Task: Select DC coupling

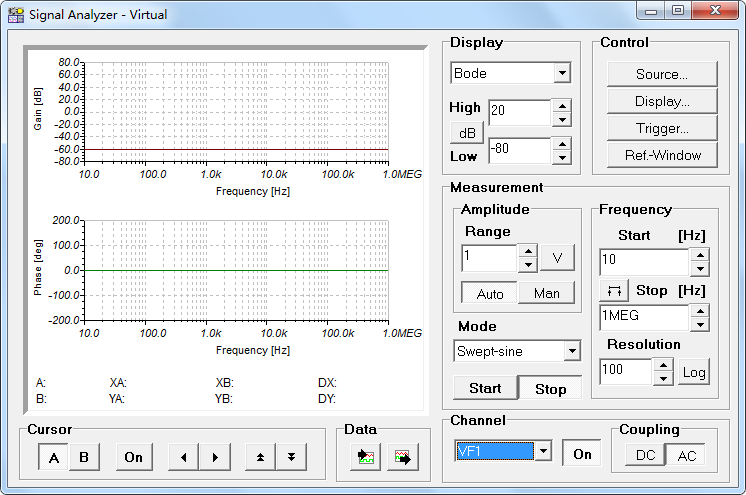Action: point(646,455)
